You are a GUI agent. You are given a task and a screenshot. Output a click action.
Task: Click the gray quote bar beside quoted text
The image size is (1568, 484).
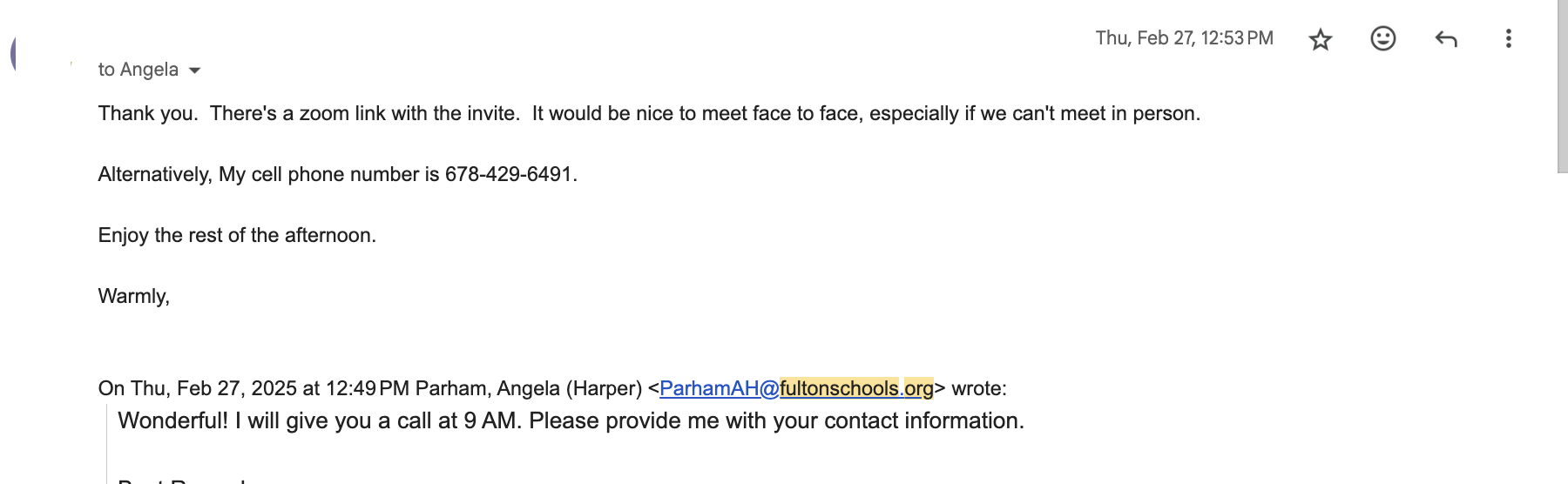point(107,444)
